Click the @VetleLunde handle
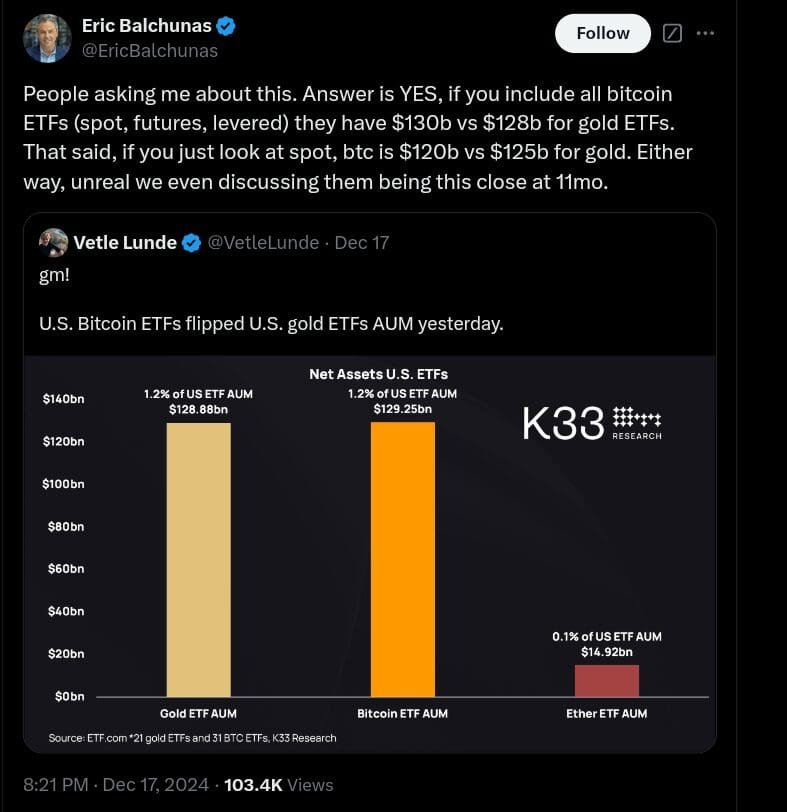This screenshot has width=787, height=812. [263, 242]
